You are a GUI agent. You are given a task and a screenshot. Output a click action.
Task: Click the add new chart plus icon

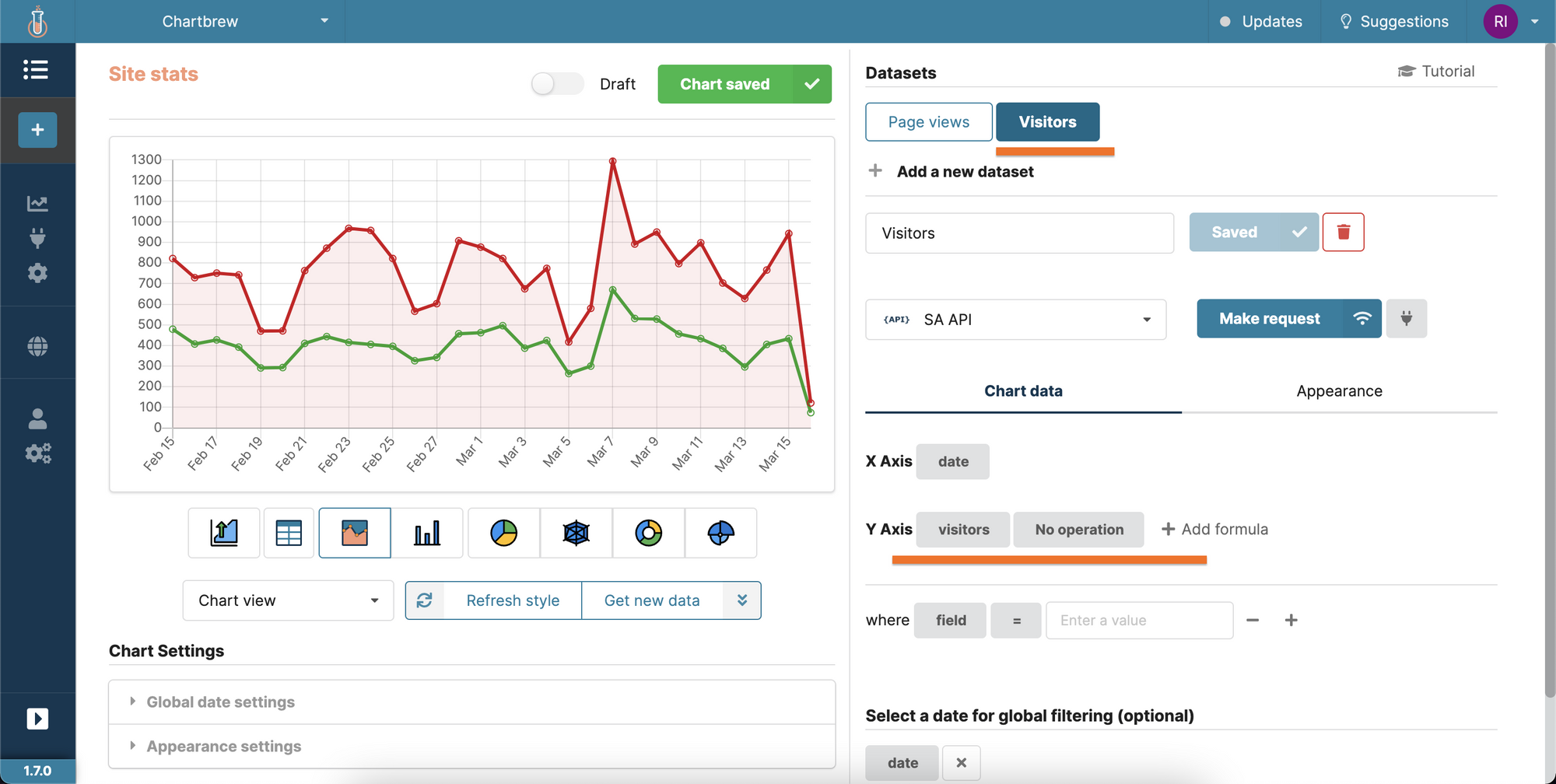[37, 130]
